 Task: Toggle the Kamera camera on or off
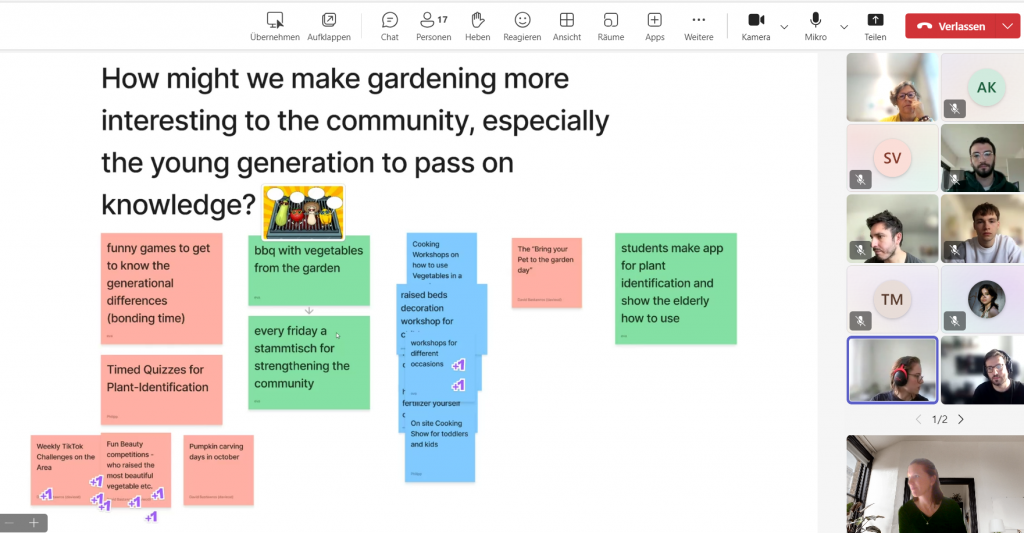(x=756, y=20)
